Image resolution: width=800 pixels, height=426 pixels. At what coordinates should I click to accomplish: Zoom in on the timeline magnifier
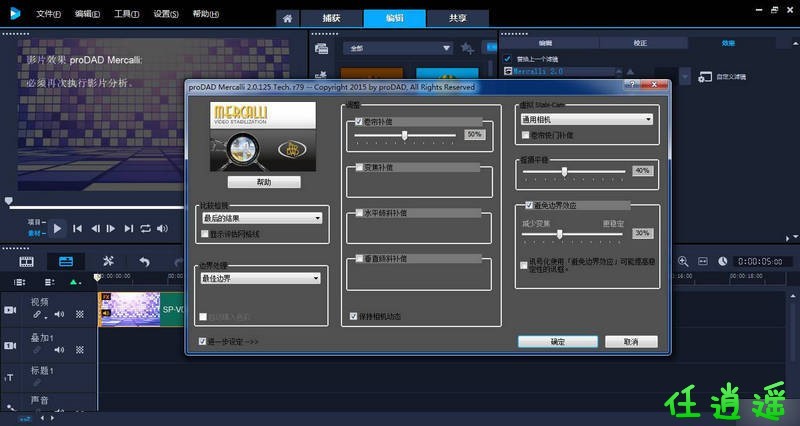tap(683, 261)
